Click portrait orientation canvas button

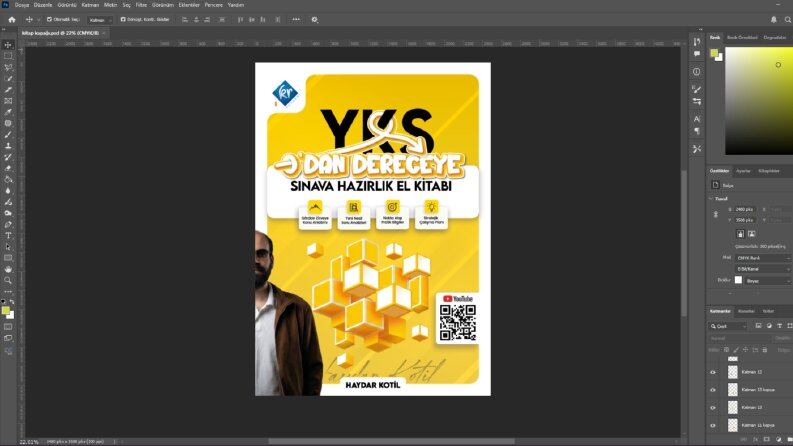click(x=740, y=234)
